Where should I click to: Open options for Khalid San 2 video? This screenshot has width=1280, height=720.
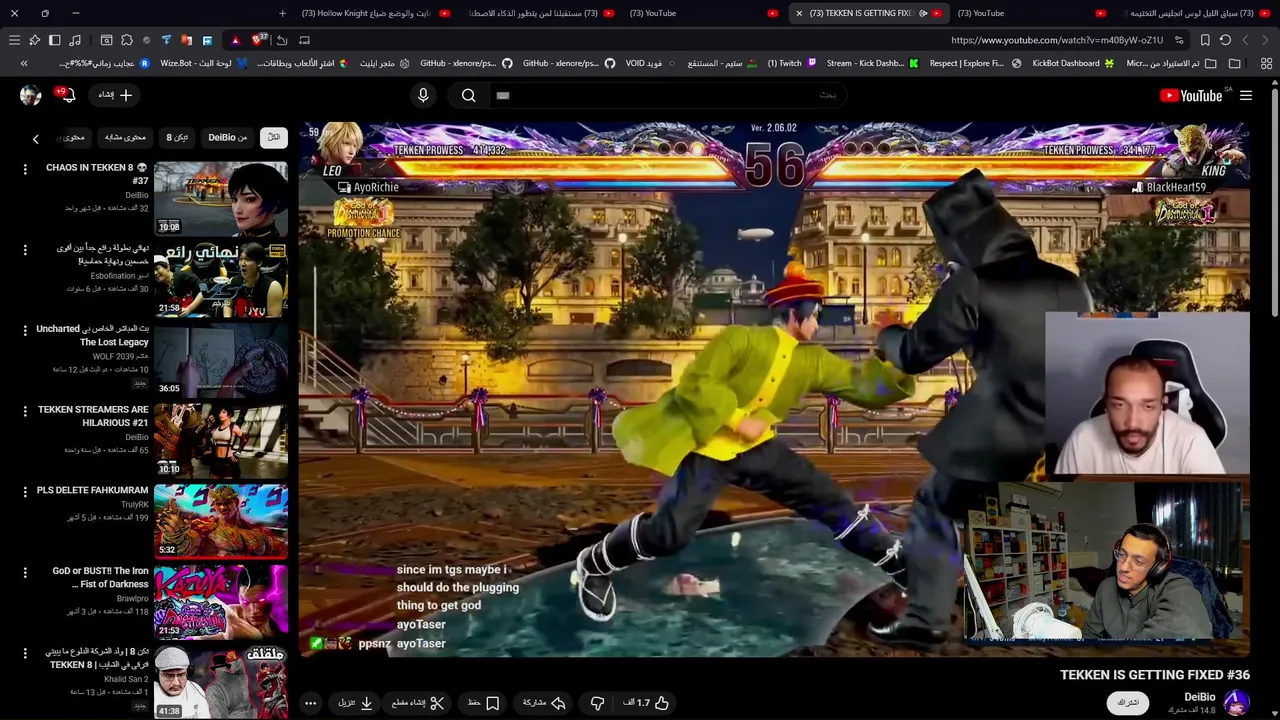(x=25, y=653)
